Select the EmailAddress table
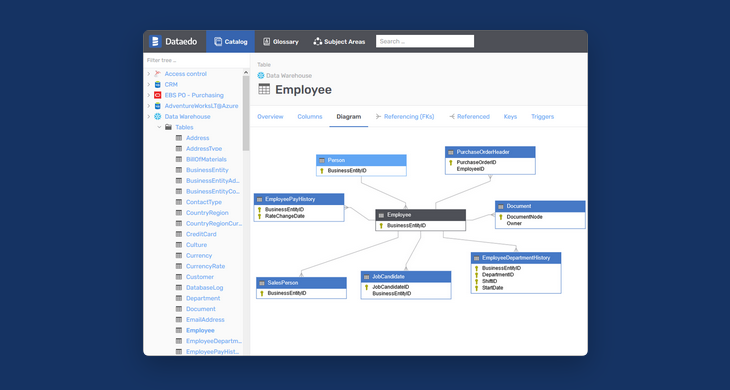This screenshot has height=390, width=730. (x=205, y=320)
